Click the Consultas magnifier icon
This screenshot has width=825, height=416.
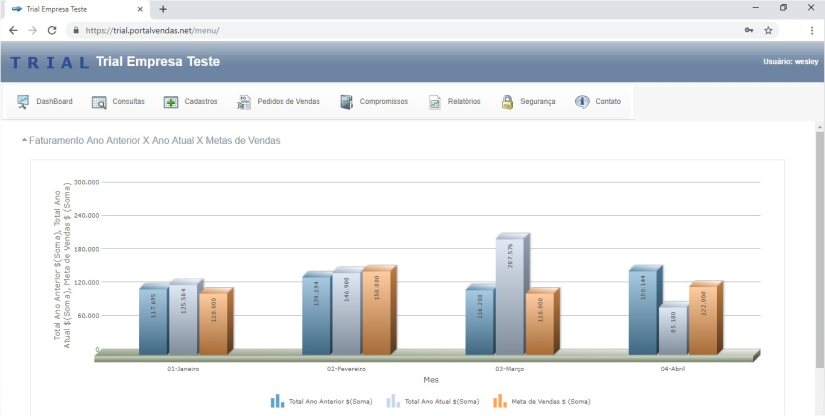(x=99, y=102)
